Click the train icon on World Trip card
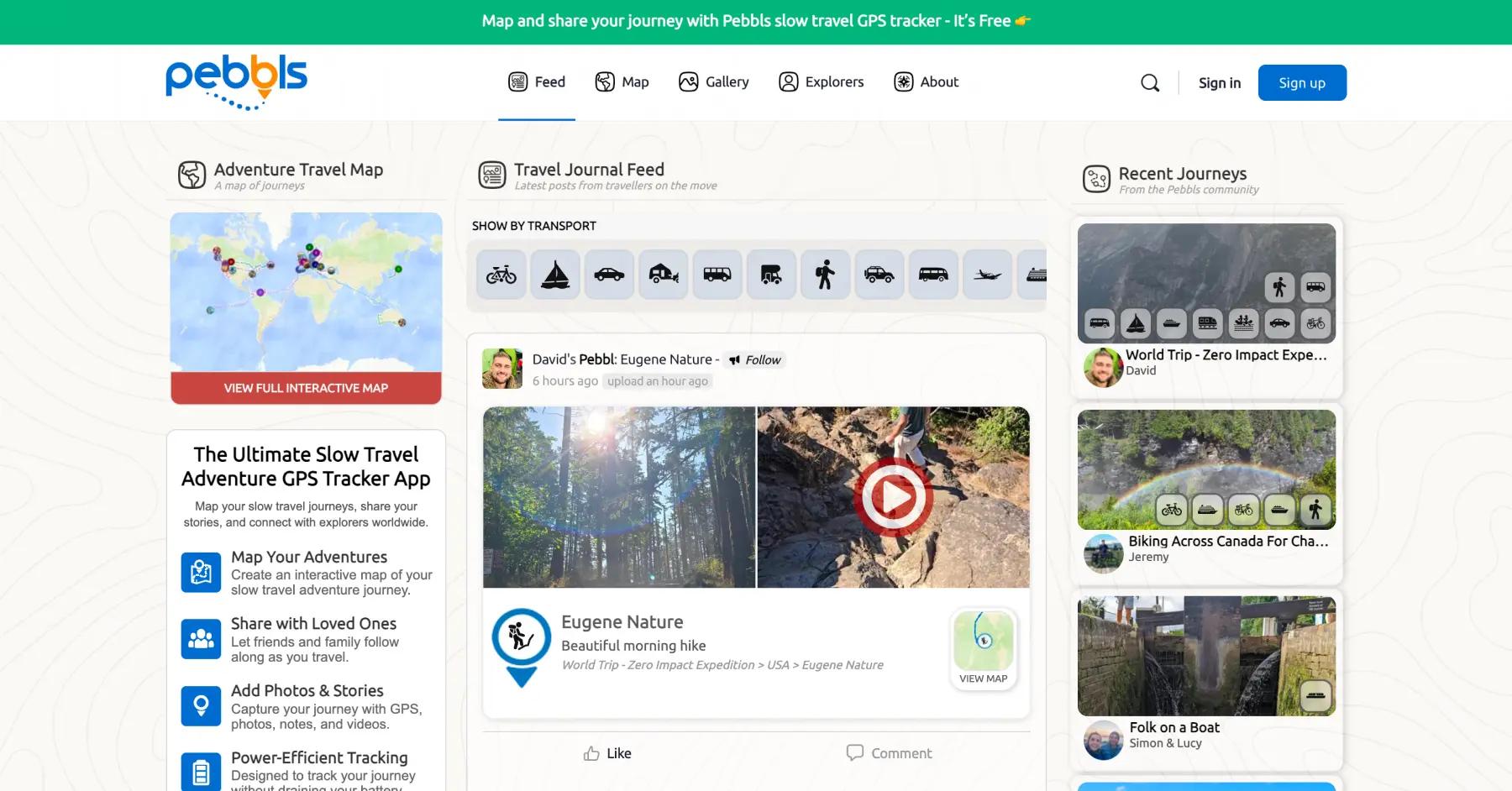 [x=1208, y=323]
